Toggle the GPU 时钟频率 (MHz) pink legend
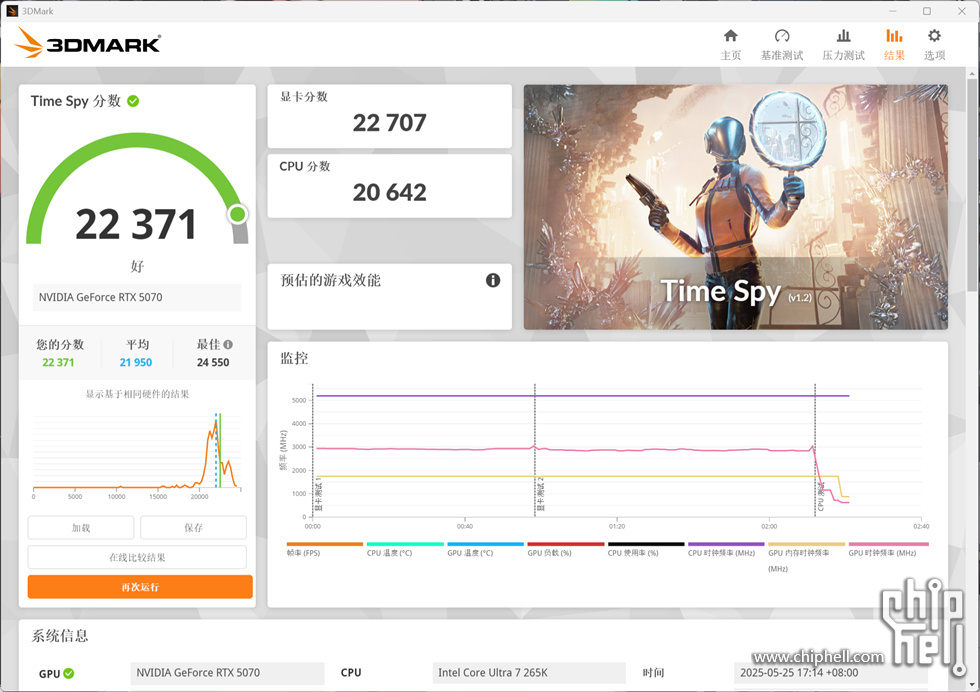 click(x=887, y=549)
